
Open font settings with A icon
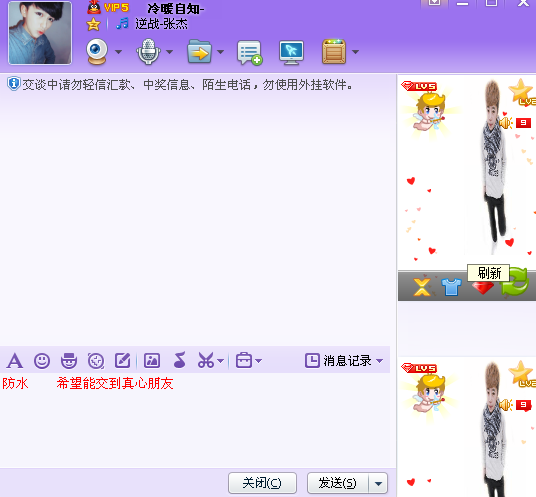coord(15,361)
